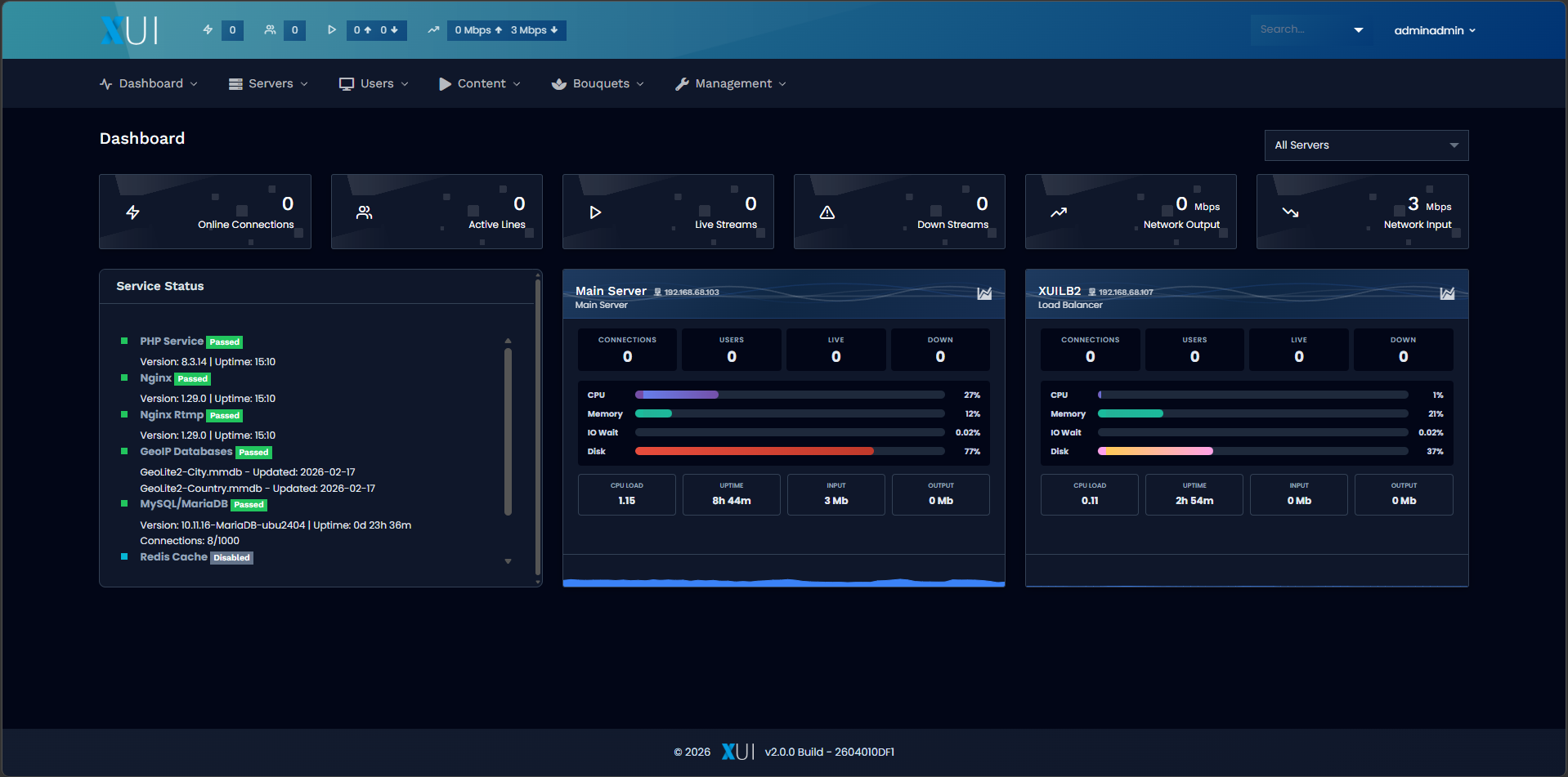Open the Content menu

[480, 83]
